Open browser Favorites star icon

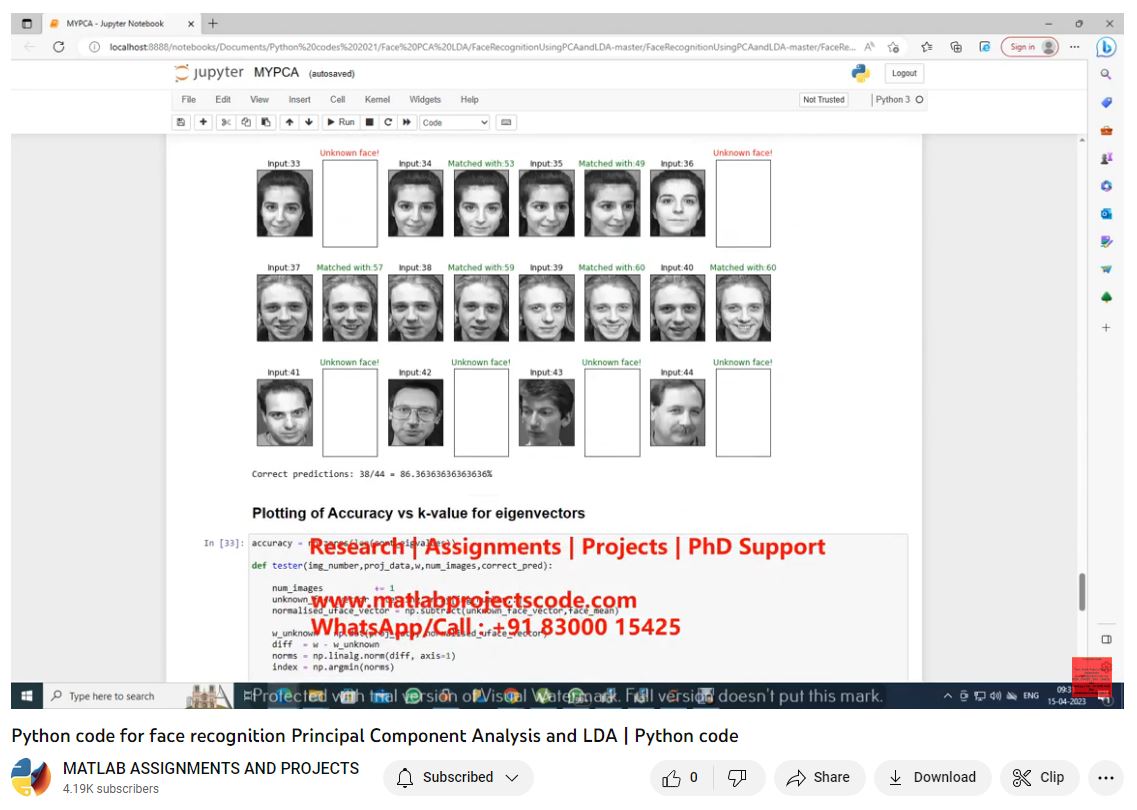(927, 47)
